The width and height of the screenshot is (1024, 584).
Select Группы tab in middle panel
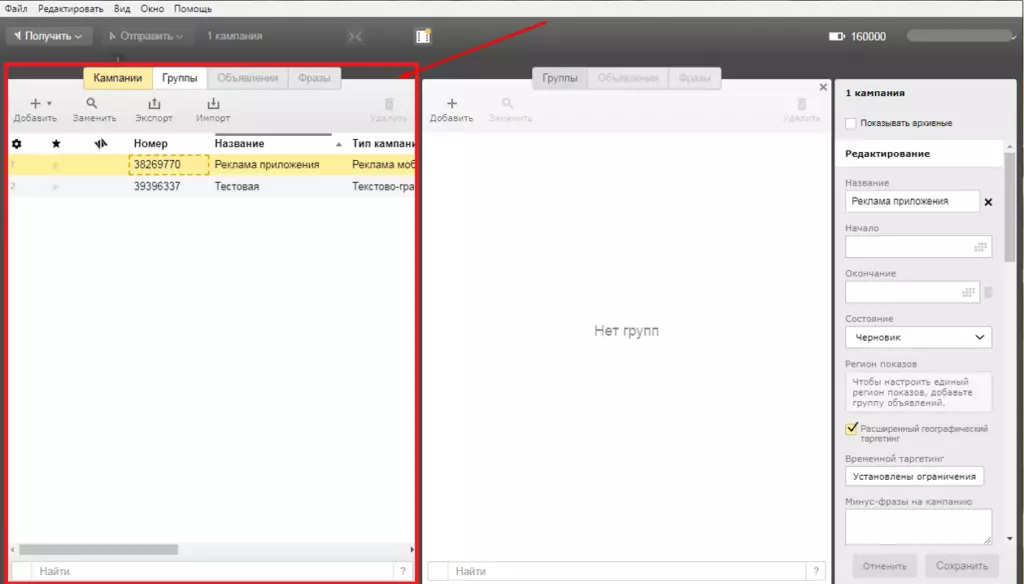coord(560,78)
